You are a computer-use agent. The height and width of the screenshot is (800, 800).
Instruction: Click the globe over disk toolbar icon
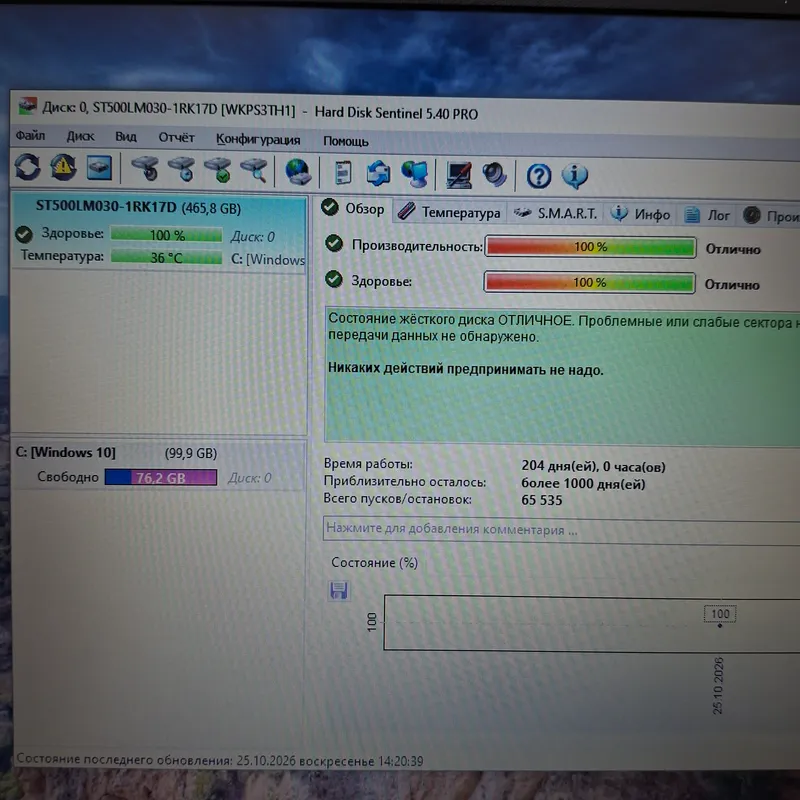[x=298, y=171]
